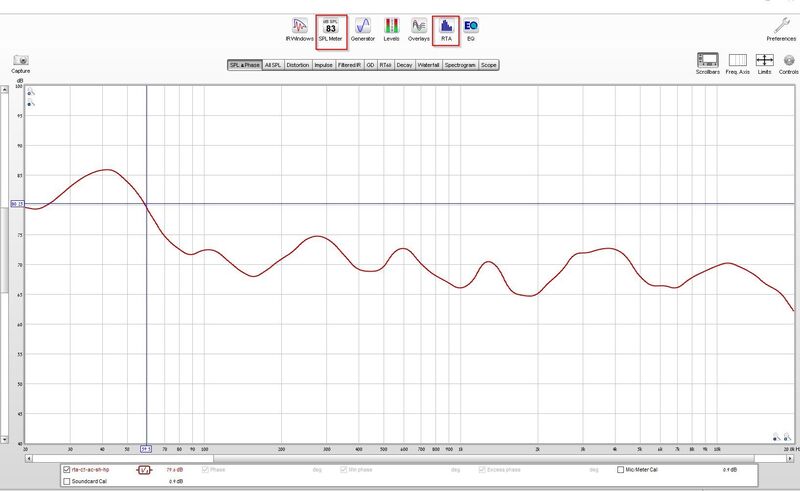Viewport: 800px width, 491px height.
Task: Toggle the Scrollbars graph option
Action: tap(708, 64)
